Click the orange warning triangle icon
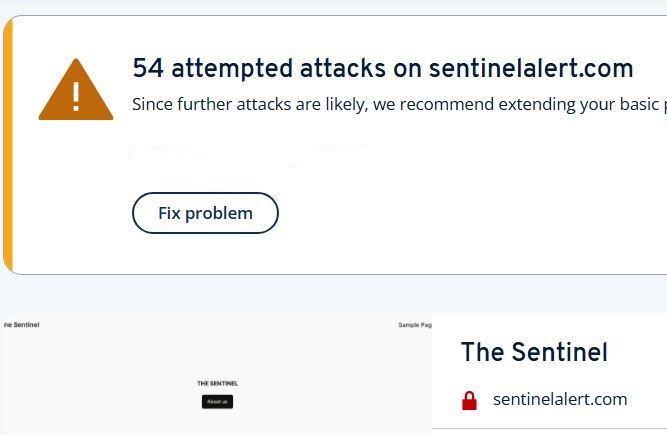Viewport: 667px width, 435px height. click(76, 90)
